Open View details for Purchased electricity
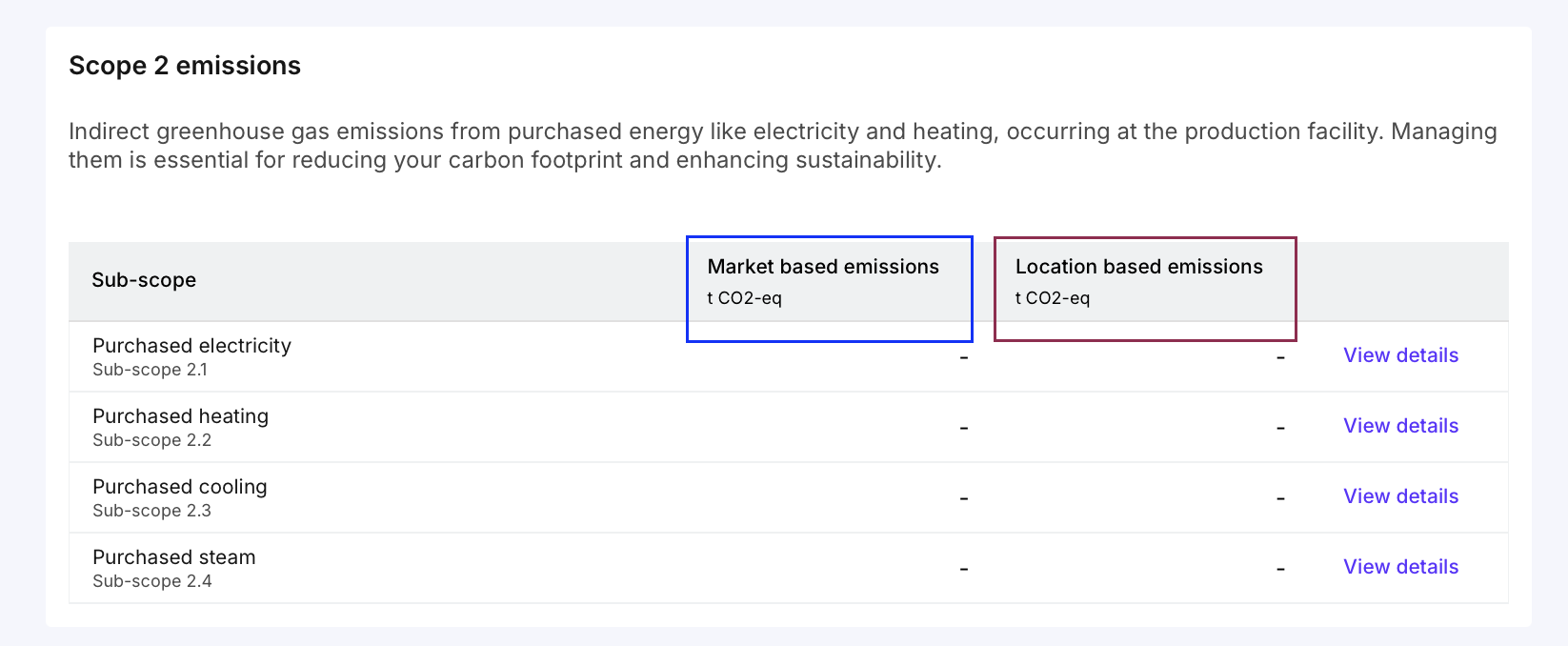The image size is (1568, 646). point(1400,355)
